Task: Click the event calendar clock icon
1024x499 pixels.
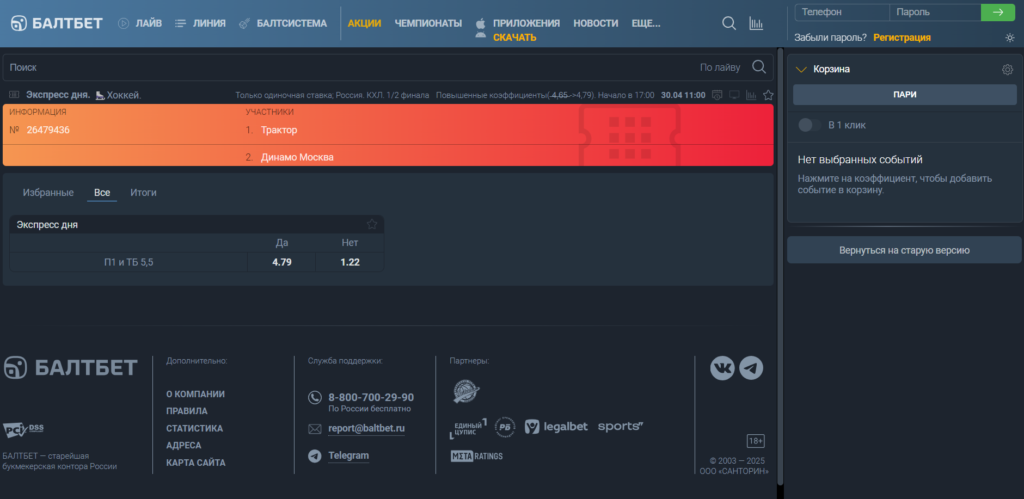Action: (717, 95)
